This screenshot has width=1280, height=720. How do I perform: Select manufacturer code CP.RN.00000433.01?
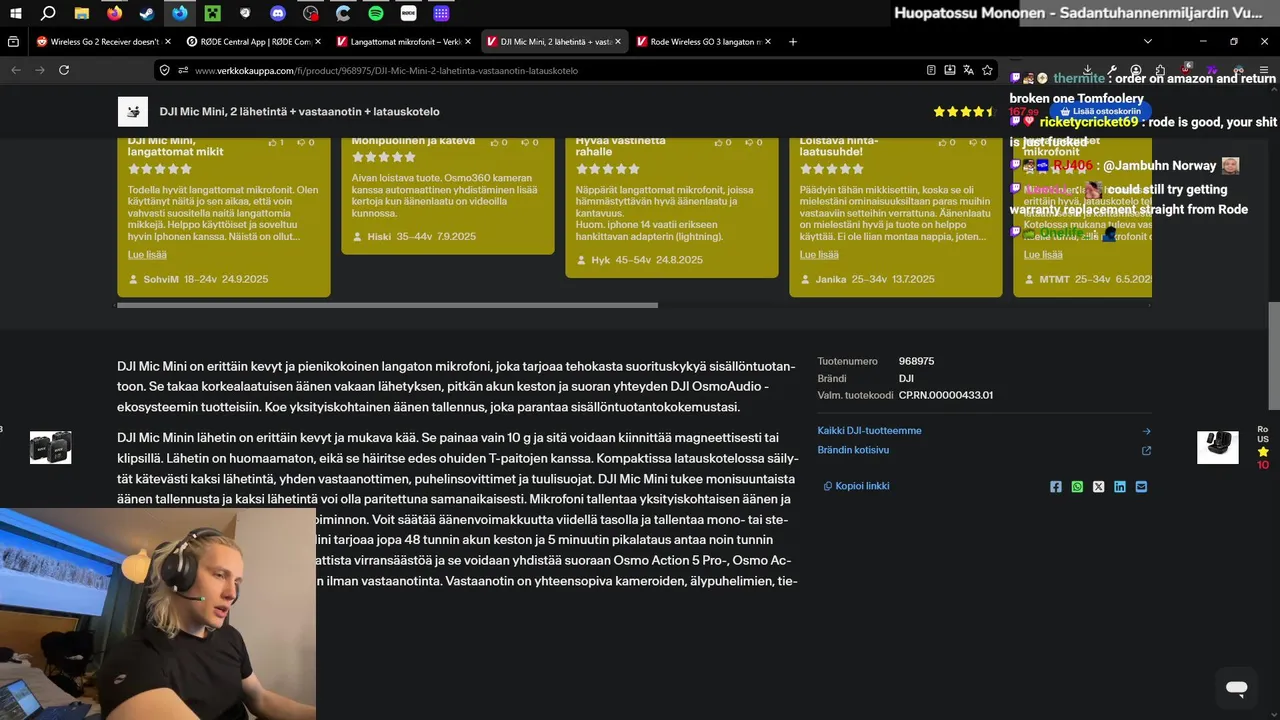[x=945, y=395]
